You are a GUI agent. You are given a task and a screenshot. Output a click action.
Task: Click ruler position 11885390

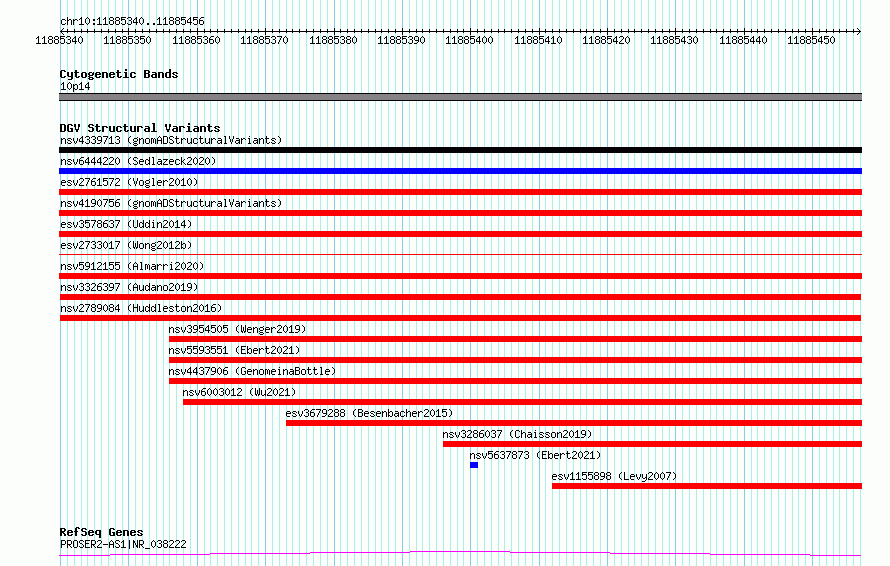[x=401, y=40]
